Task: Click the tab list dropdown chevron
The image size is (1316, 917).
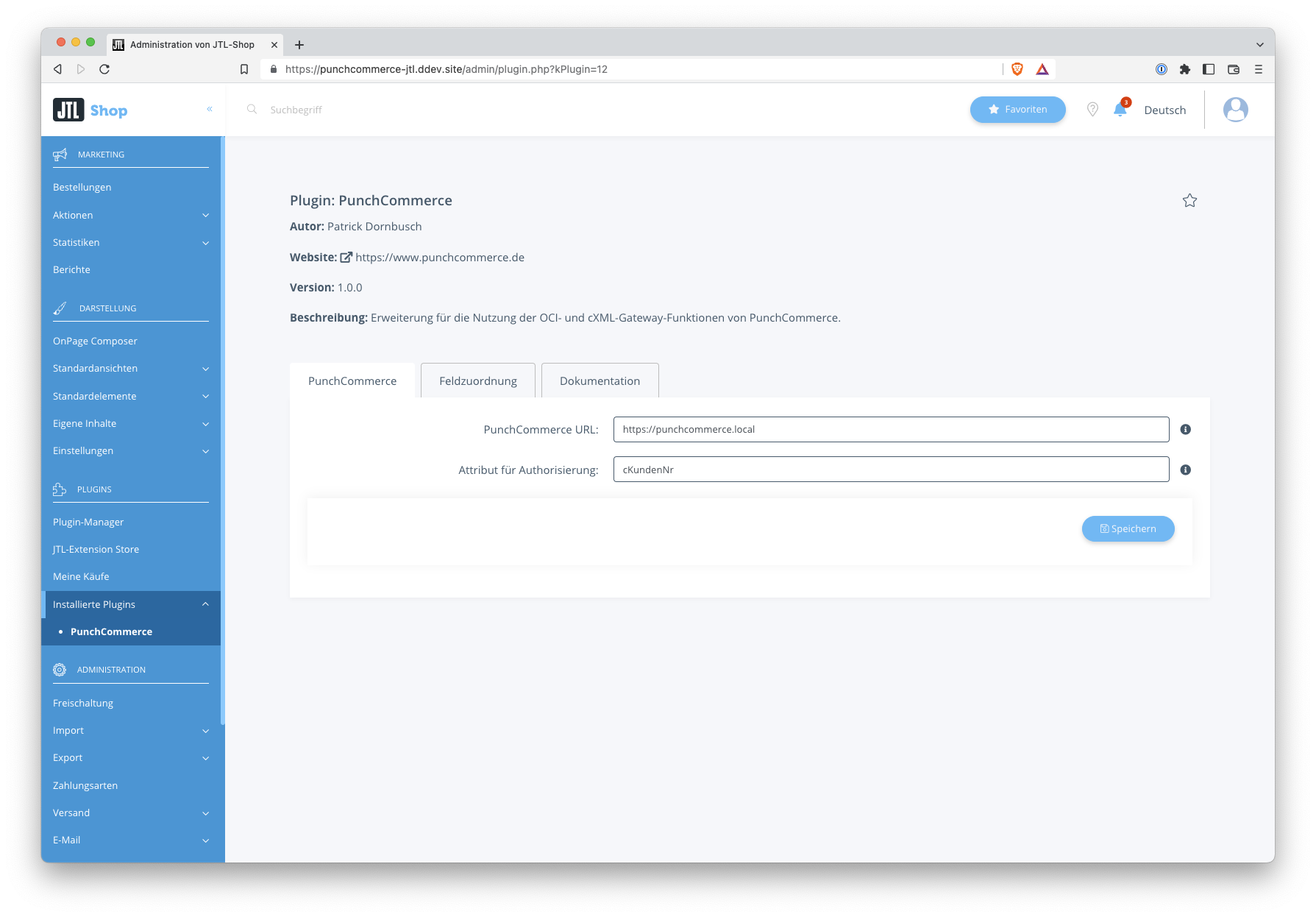Action: click(x=1259, y=45)
